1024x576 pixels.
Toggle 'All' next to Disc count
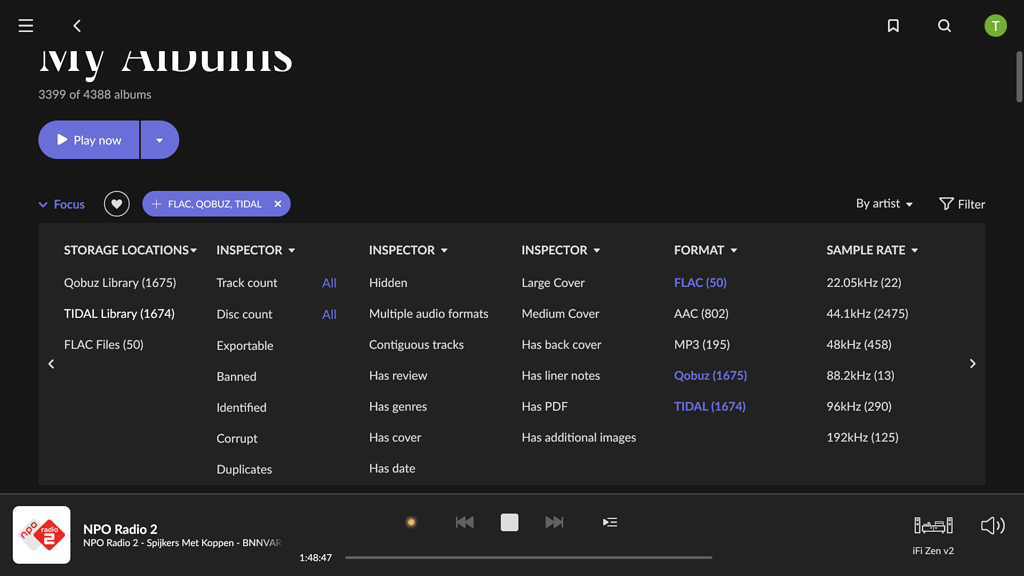pyautogui.click(x=329, y=313)
